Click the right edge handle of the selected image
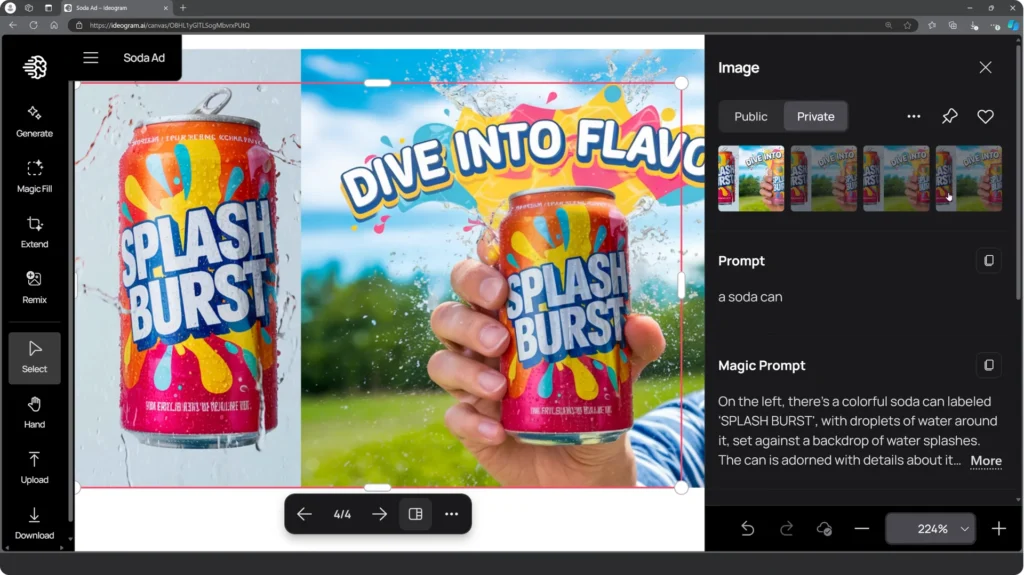This screenshot has height=575, width=1024. tap(681, 286)
